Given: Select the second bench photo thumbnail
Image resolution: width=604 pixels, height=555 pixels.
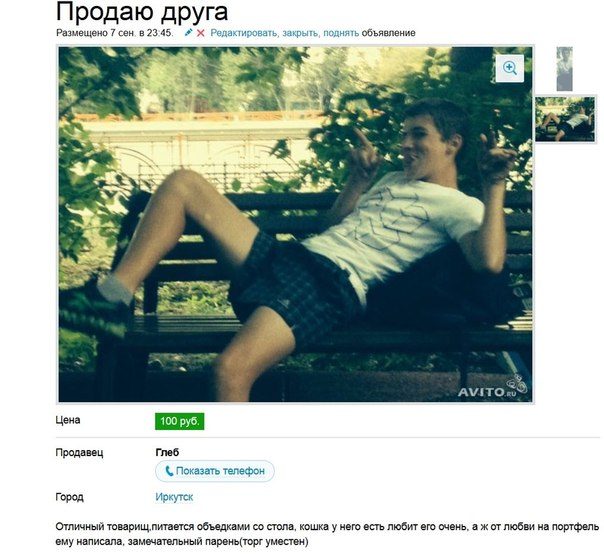Looking at the screenshot, I should (x=565, y=119).
